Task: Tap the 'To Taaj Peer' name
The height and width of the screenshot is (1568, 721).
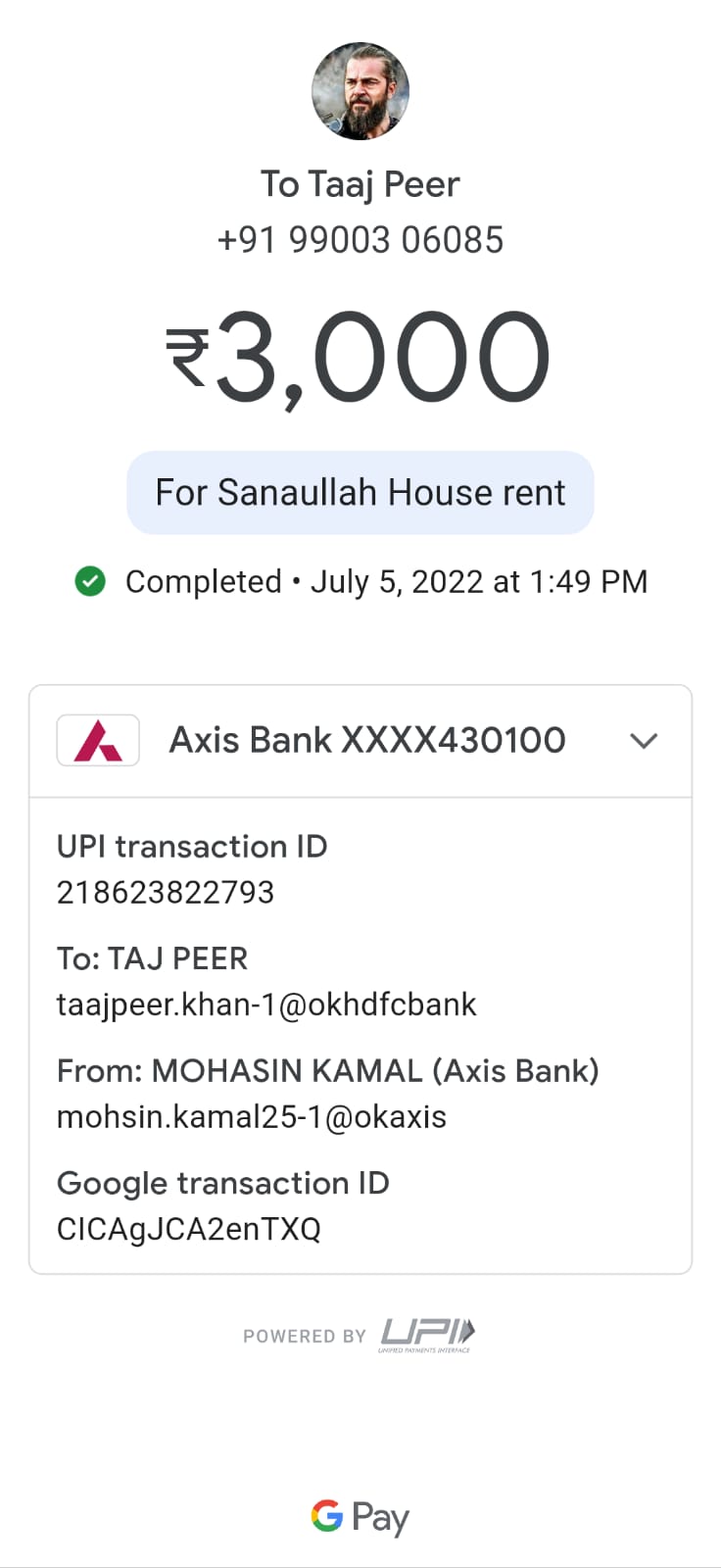Action: (x=360, y=184)
